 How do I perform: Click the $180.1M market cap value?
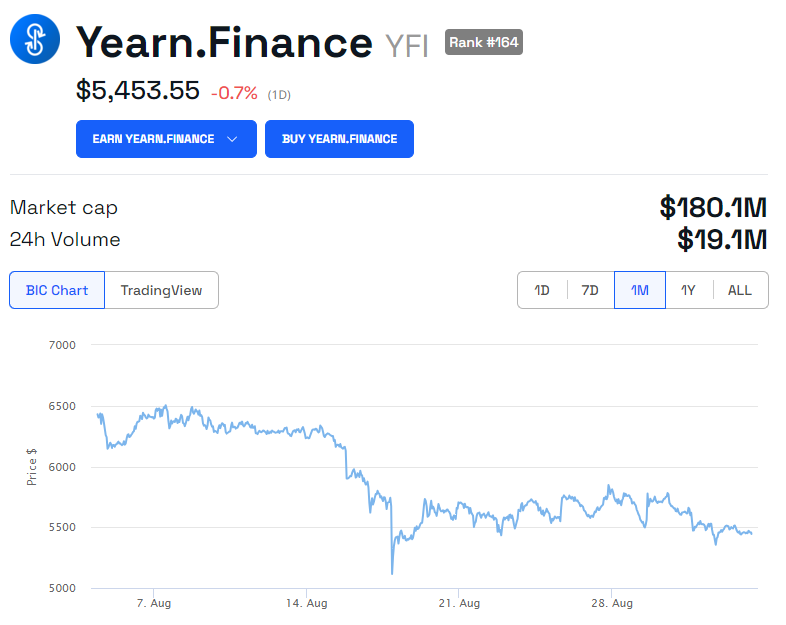pos(712,207)
